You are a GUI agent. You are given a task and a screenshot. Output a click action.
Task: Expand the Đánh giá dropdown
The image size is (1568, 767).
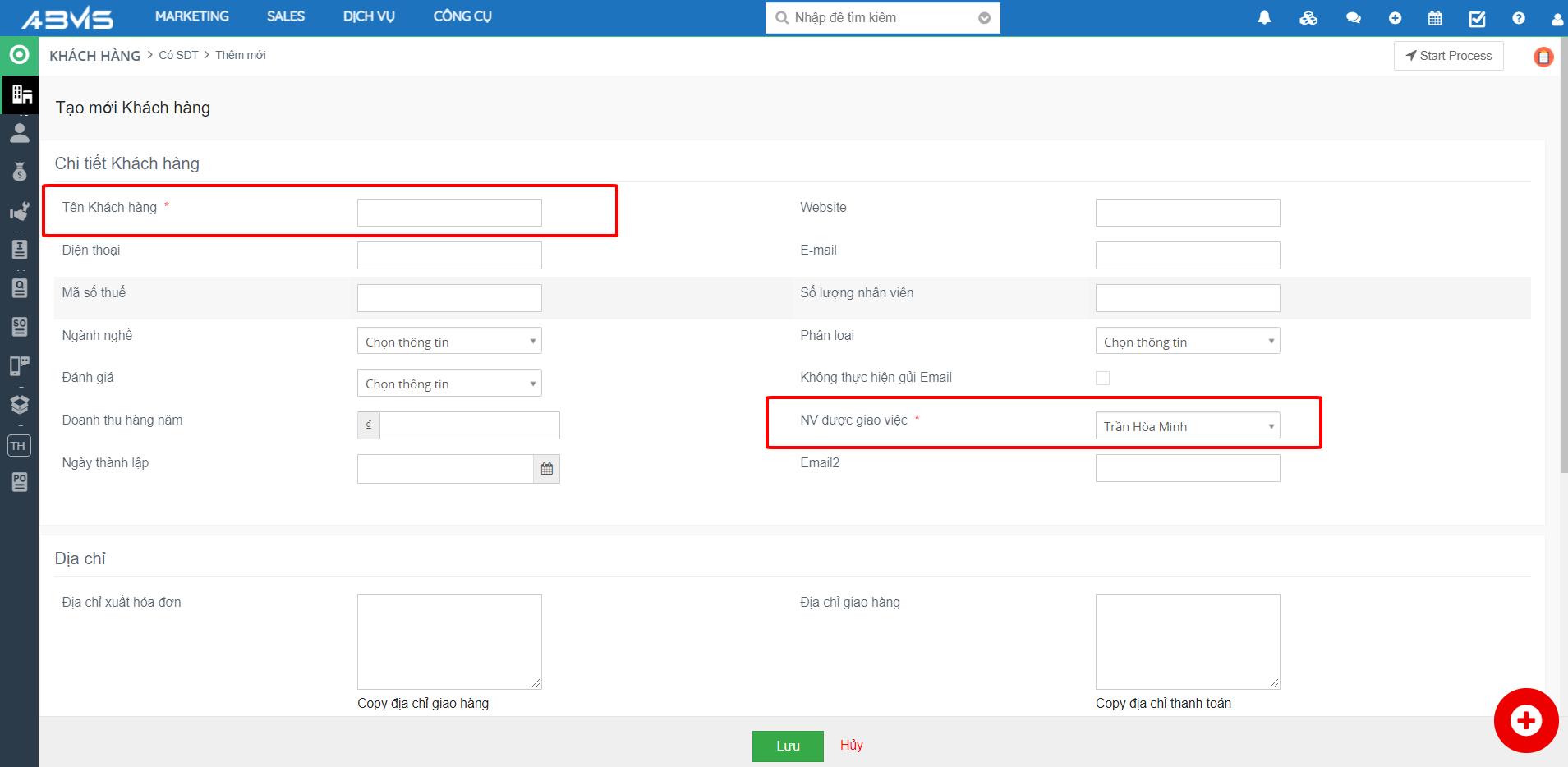coord(448,383)
